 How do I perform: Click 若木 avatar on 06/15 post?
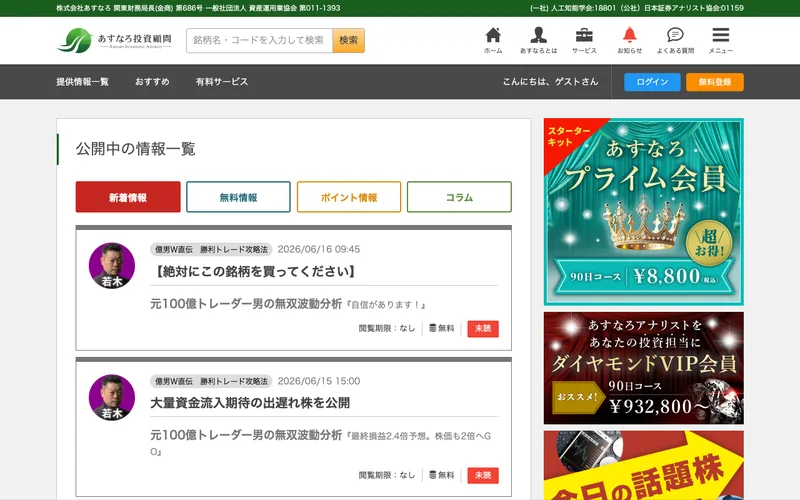(112, 397)
